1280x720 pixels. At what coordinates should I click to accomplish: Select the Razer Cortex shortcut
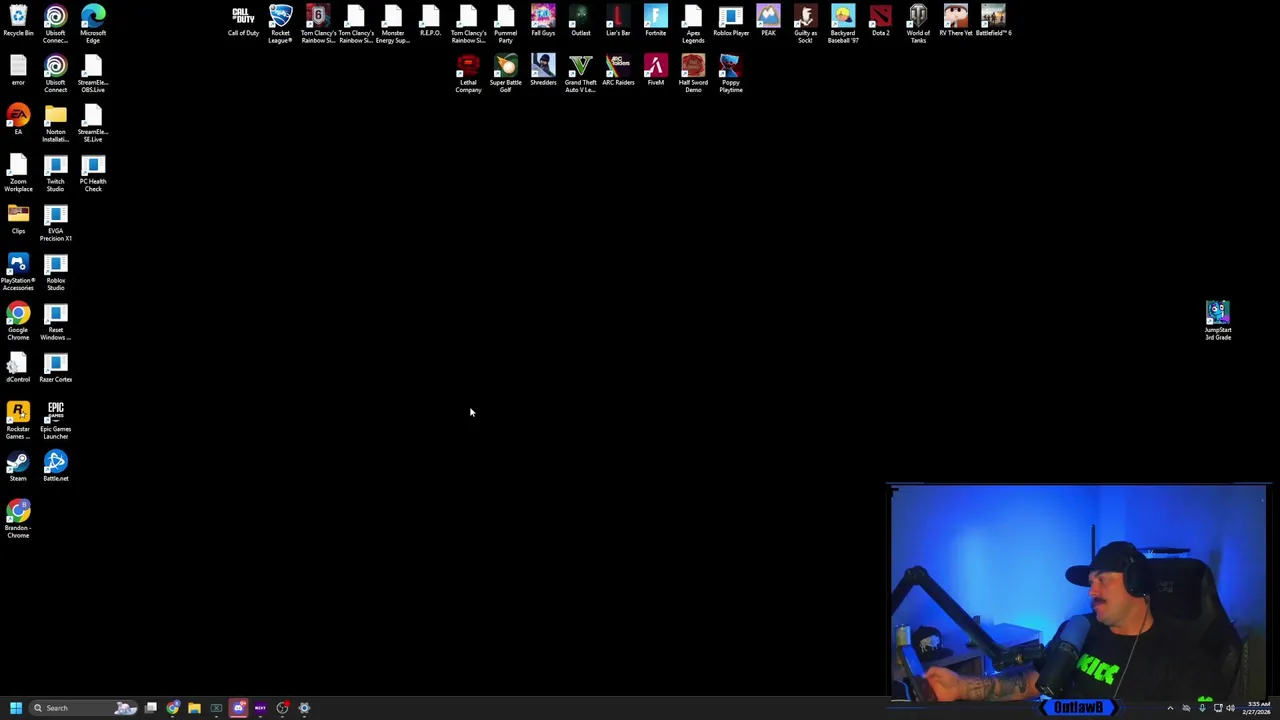click(55, 367)
